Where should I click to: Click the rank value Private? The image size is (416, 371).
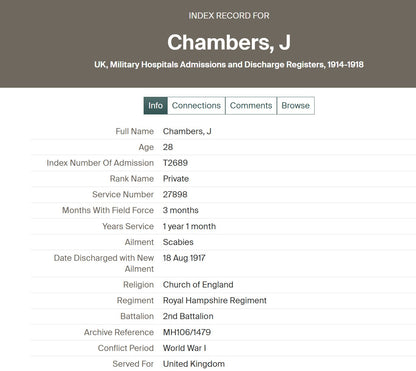tap(176, 179)
